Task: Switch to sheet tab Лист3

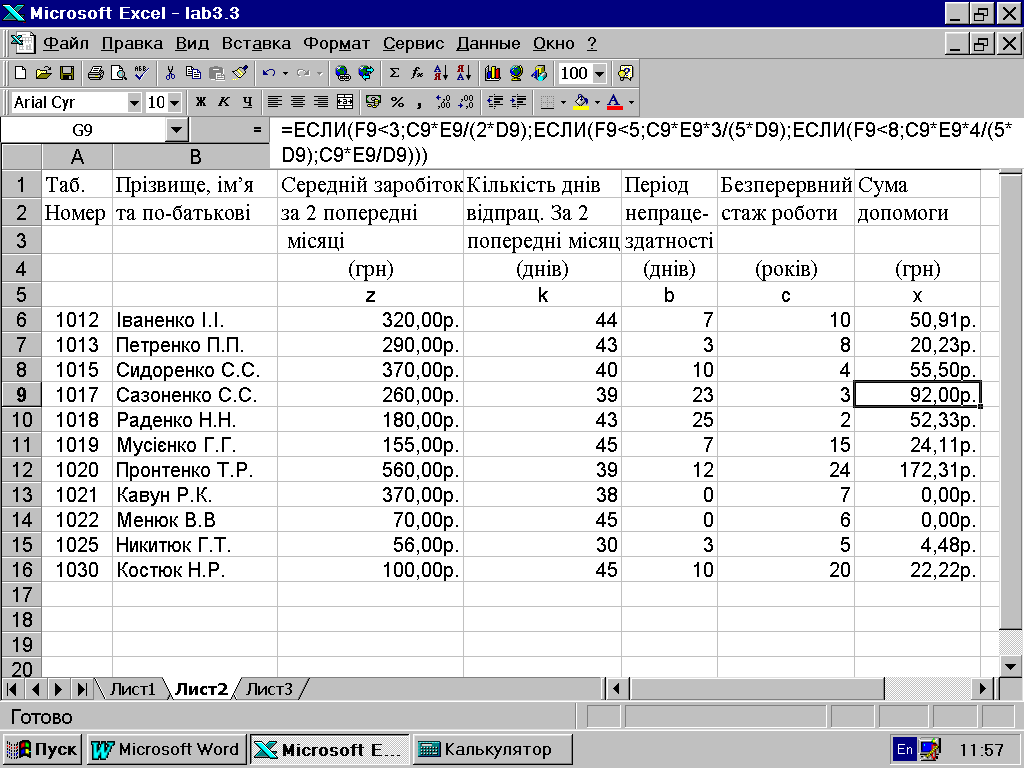Action: (269, 689)
